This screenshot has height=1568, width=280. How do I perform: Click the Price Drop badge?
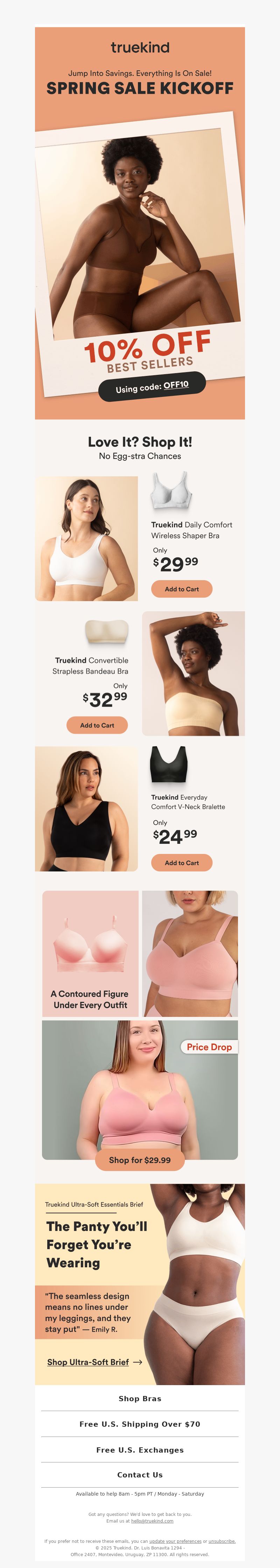[x=209, y=1047]
